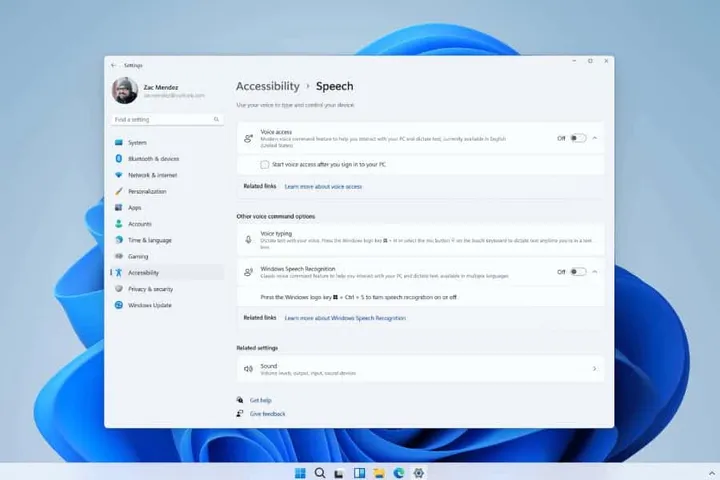Select Network & internet icon

tap(118, 175)
